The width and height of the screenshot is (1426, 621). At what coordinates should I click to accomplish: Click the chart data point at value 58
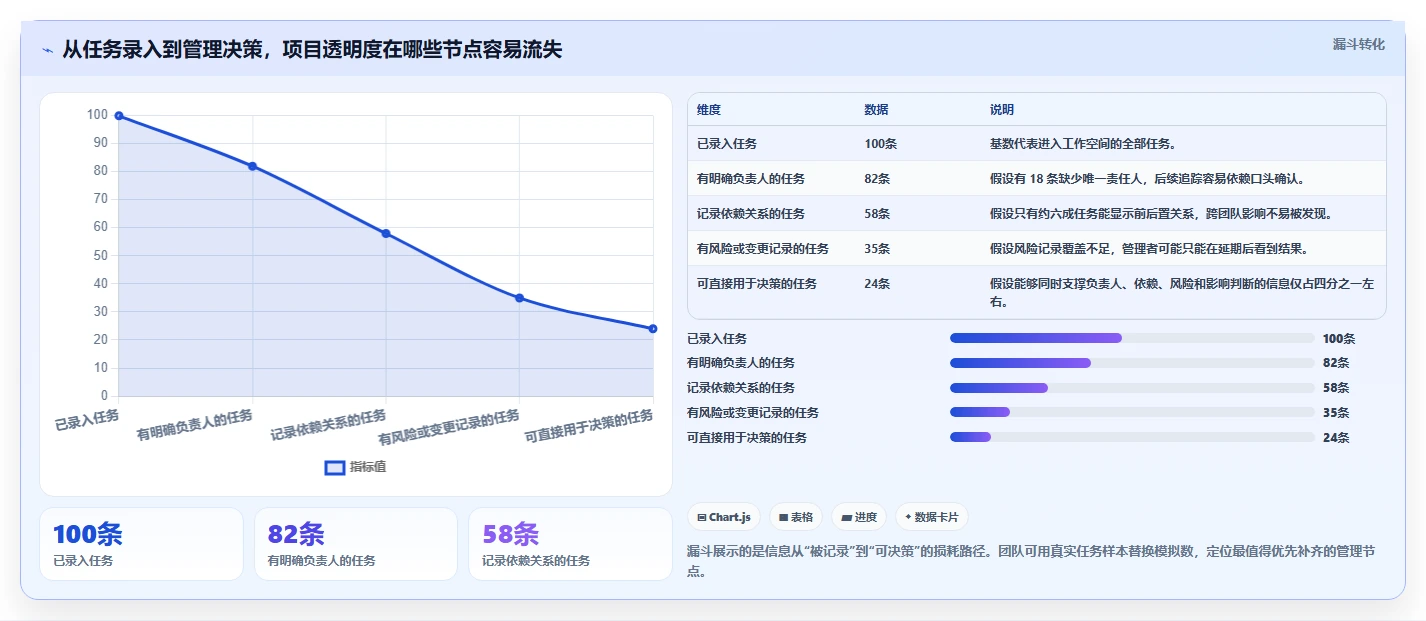pyautogui.click(x=386, y=234)
